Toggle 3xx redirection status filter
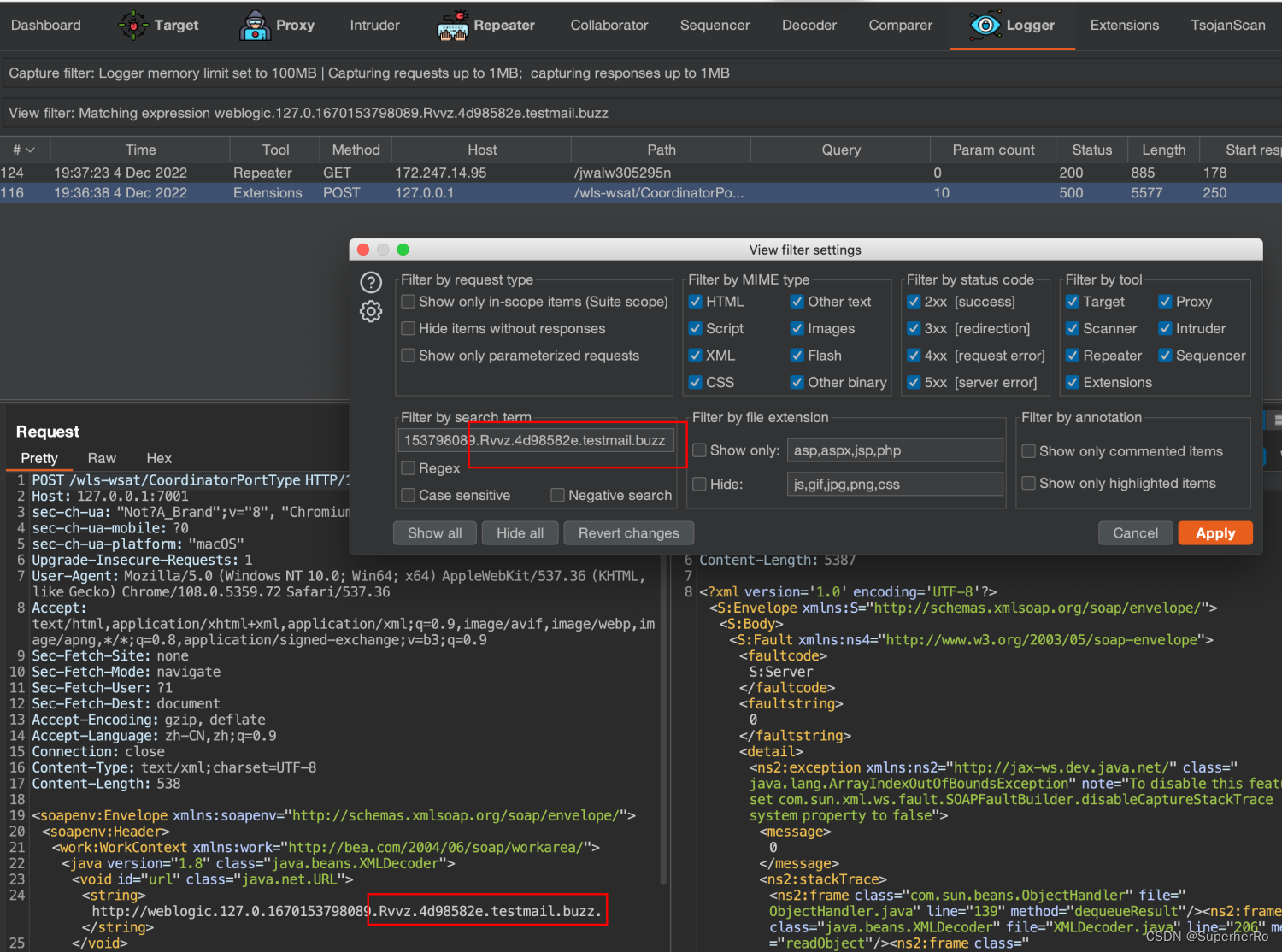Screen dimensions: 1282x952 914,328
